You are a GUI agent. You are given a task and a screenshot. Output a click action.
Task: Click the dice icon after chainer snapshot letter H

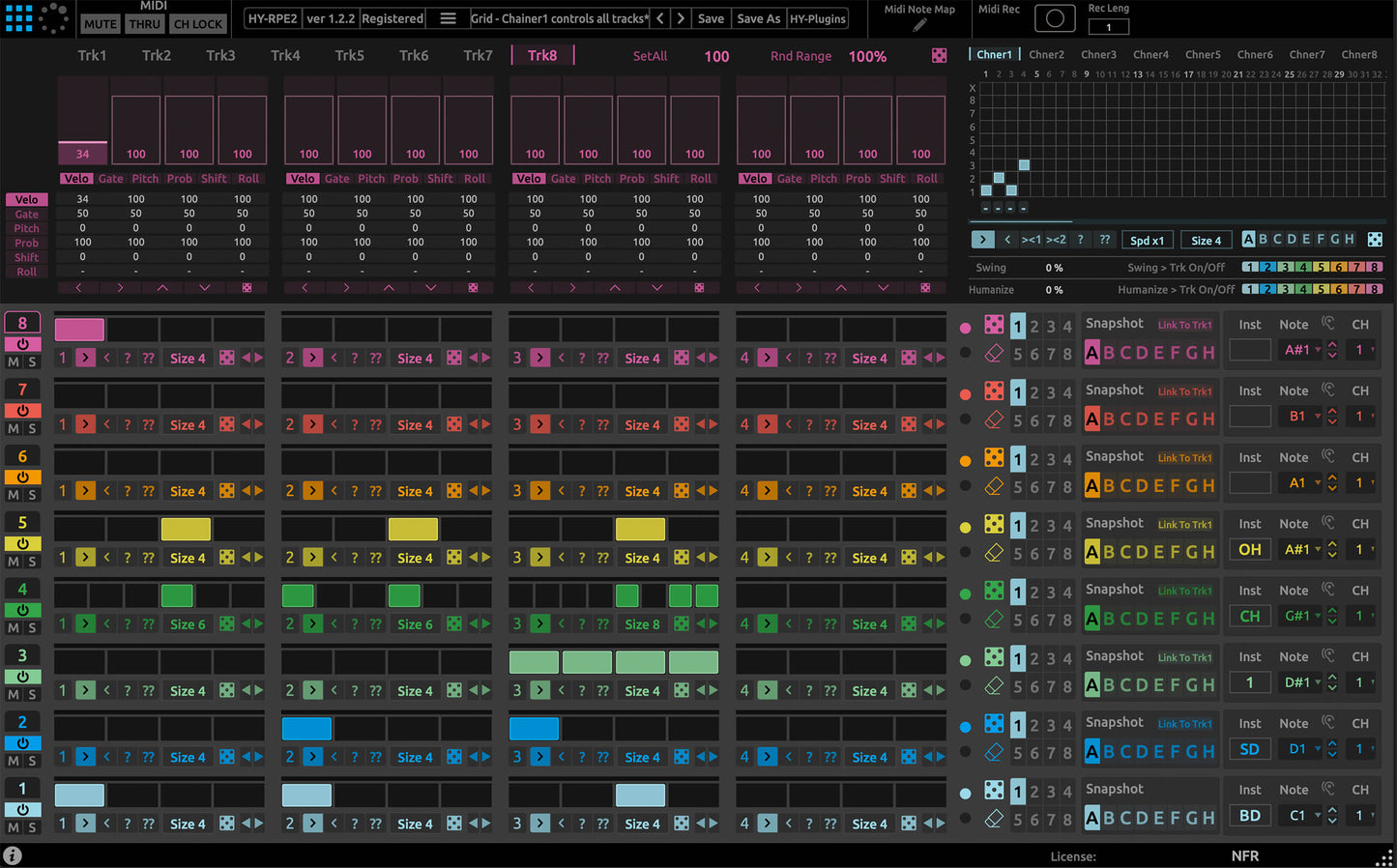[x=1375, y=240]
